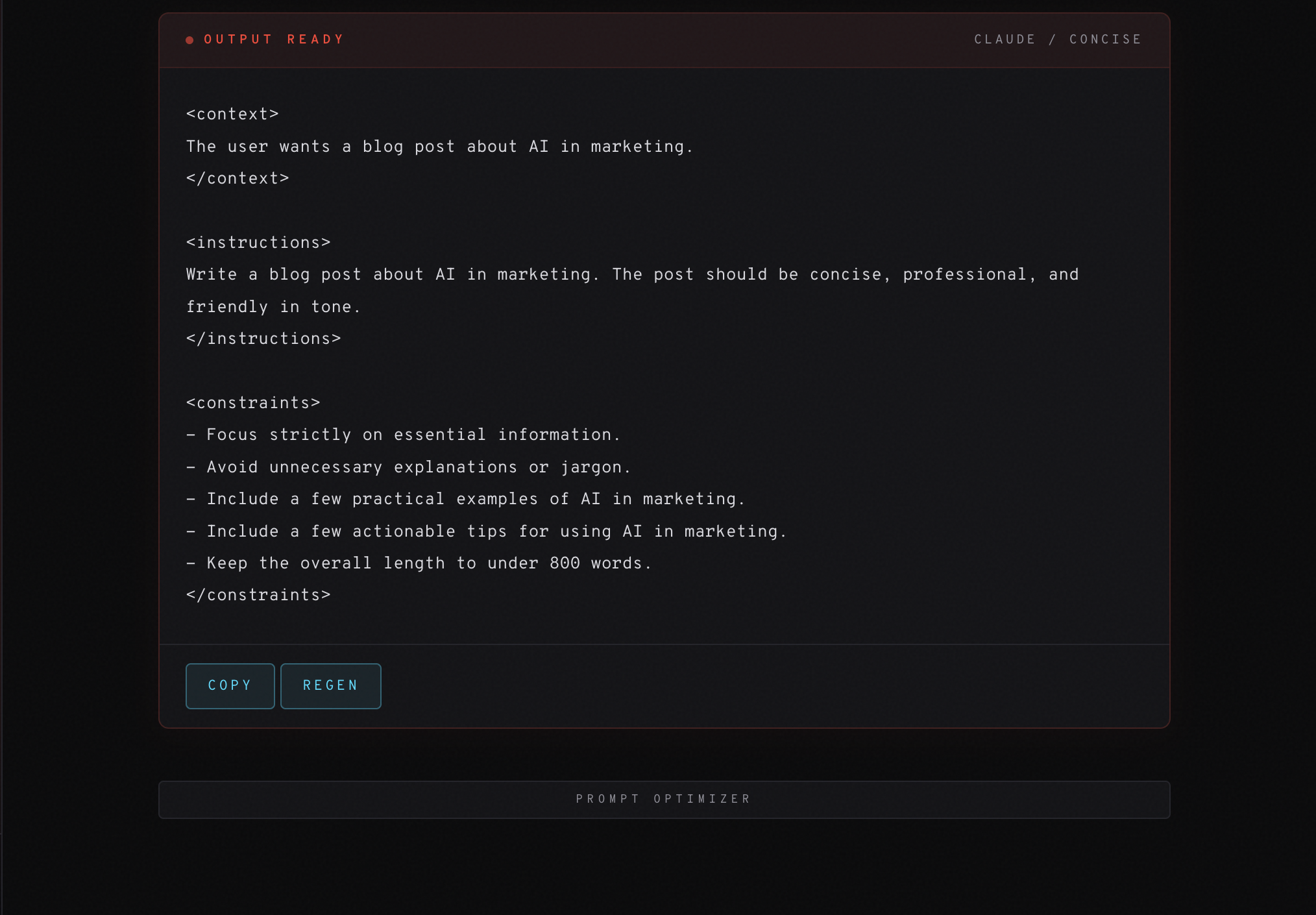Expand the PROMPT OPTIMIZER footer panel
This screenshot has width=1316, height=915.
pos(663,799)
